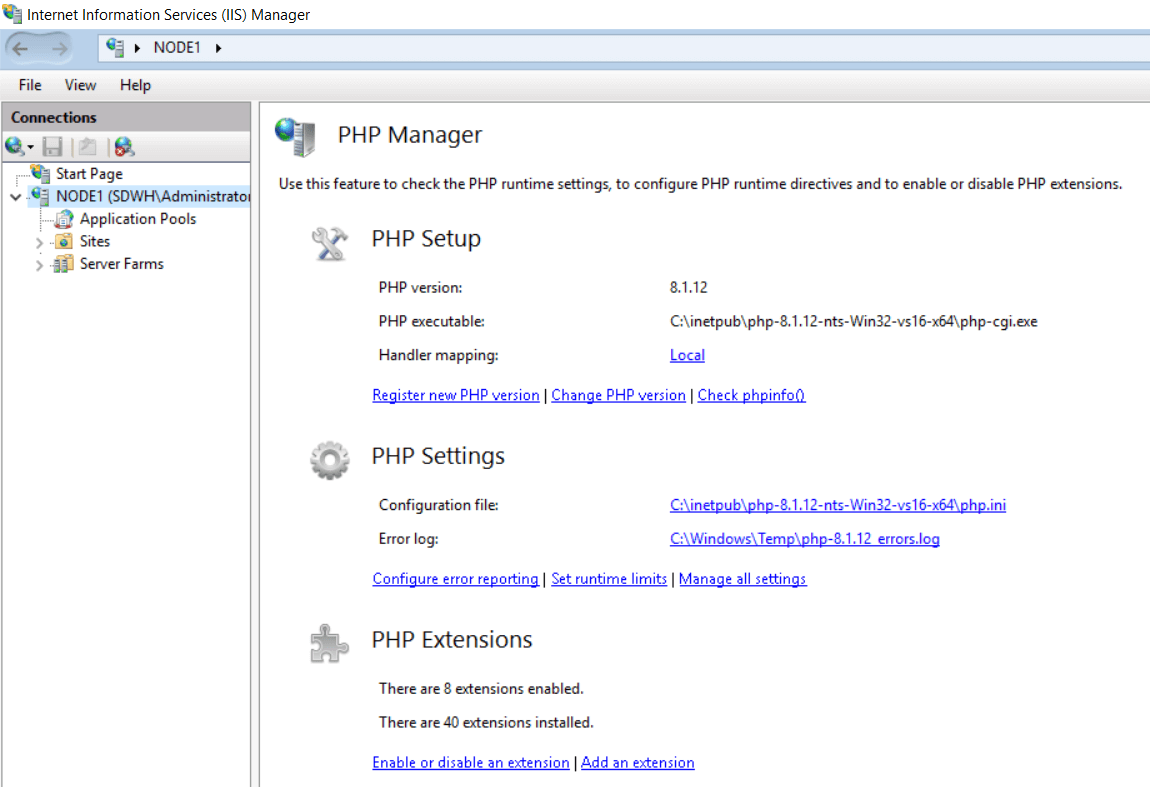Click the Up toolbar icon in Connections
Viewport: 1150px width, 787px height.
(x=88, y=147)
